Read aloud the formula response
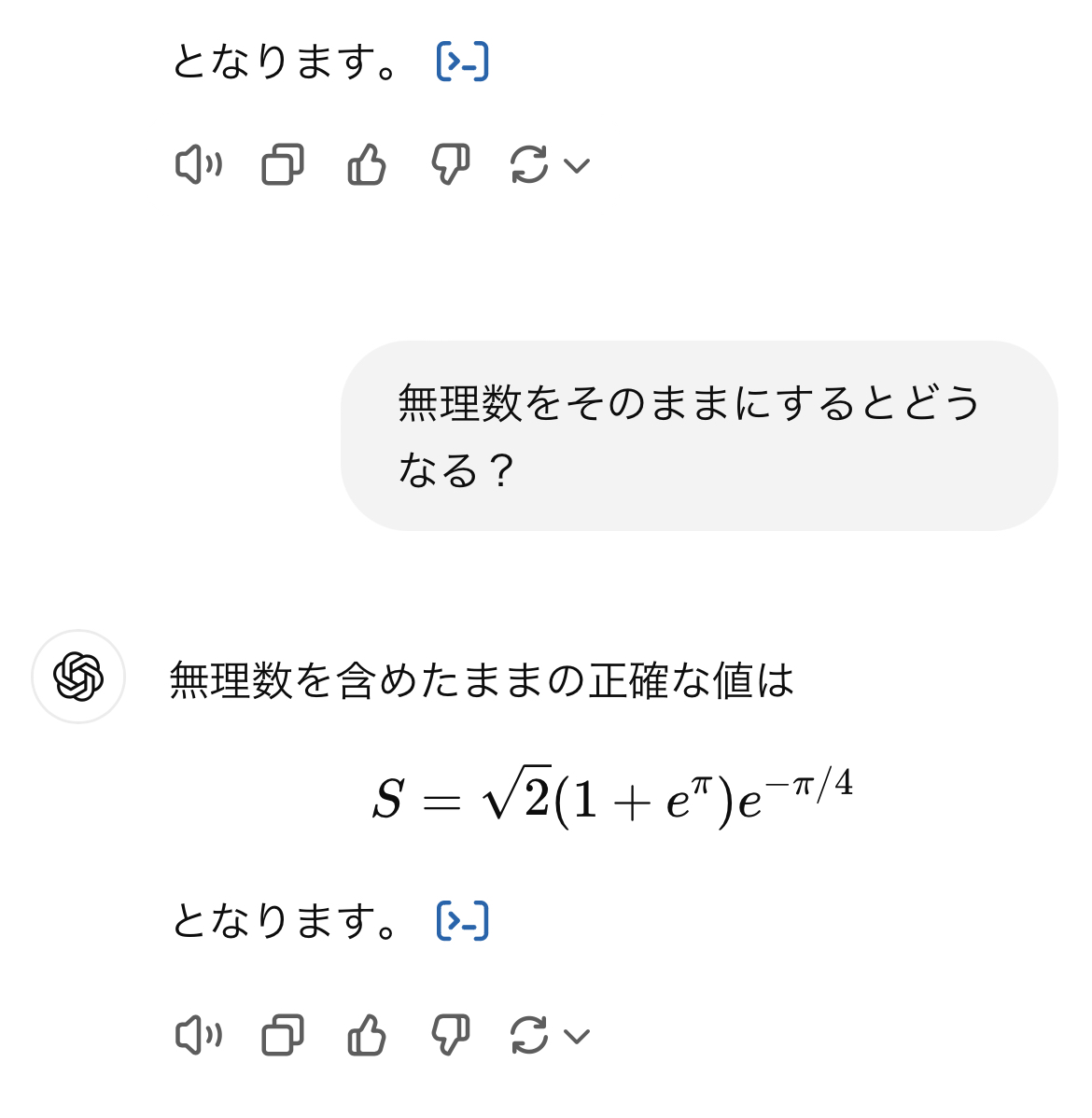The height and width of the screenshot is (1118, 1092). click(198, 1035)
